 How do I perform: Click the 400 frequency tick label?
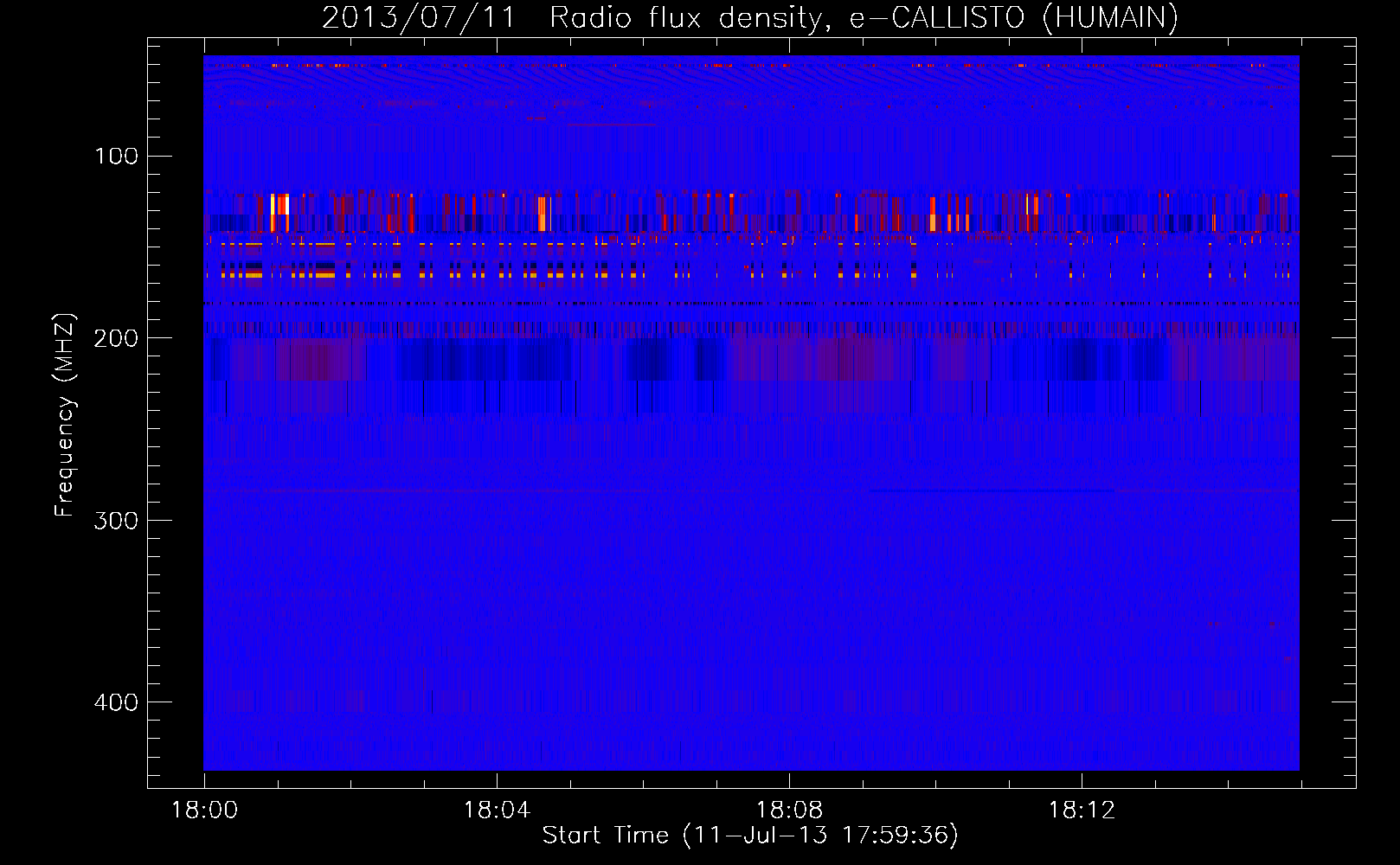click(x=117, y=702)
